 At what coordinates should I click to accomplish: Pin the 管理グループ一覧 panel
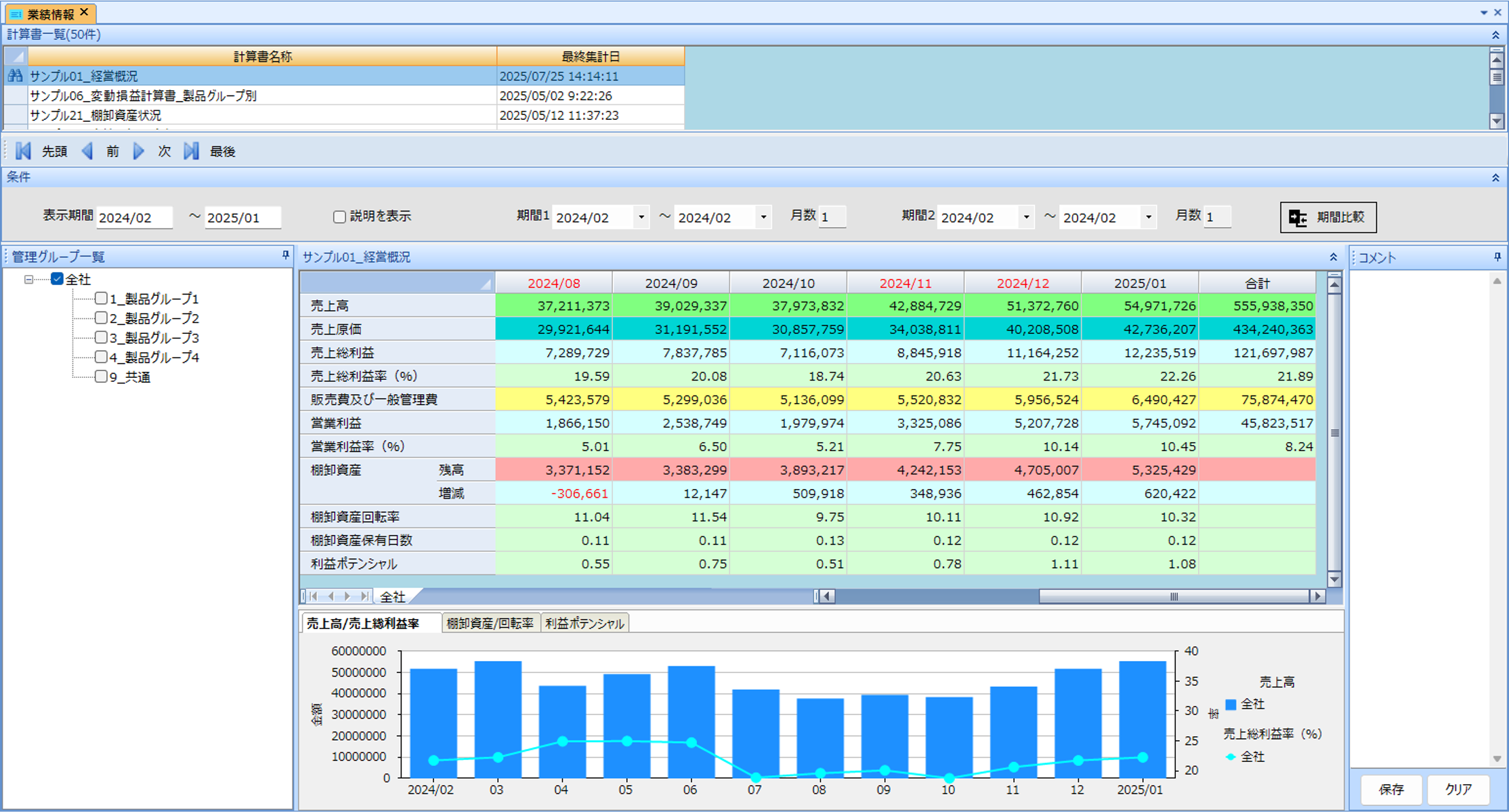[x=286, y=255]
